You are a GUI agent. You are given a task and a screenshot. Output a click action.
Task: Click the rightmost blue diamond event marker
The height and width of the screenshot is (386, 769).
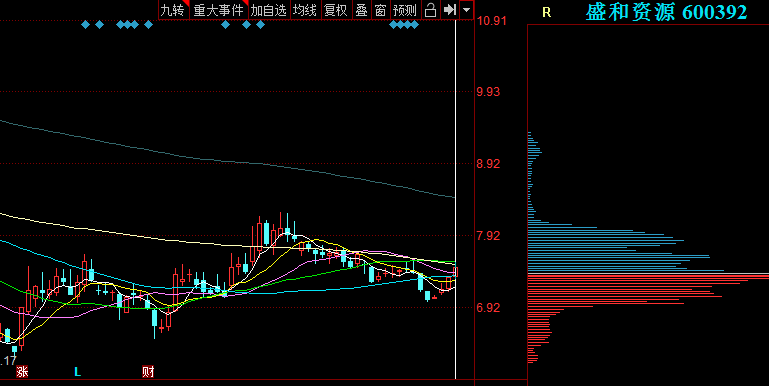pyautogui.click(x=414, y=25)
